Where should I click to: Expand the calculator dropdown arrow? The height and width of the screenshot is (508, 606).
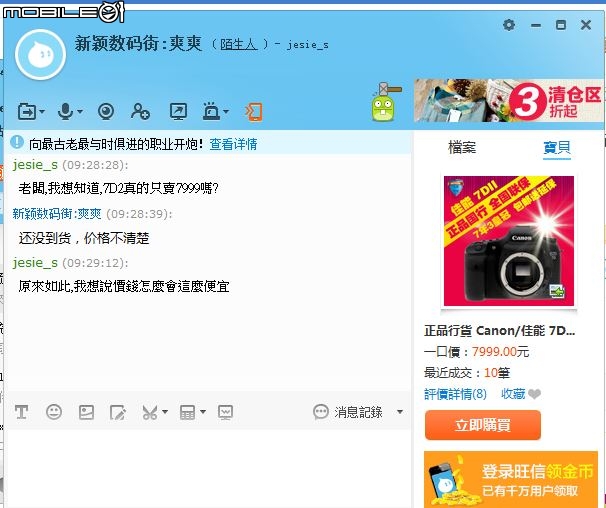coord(203,412)
